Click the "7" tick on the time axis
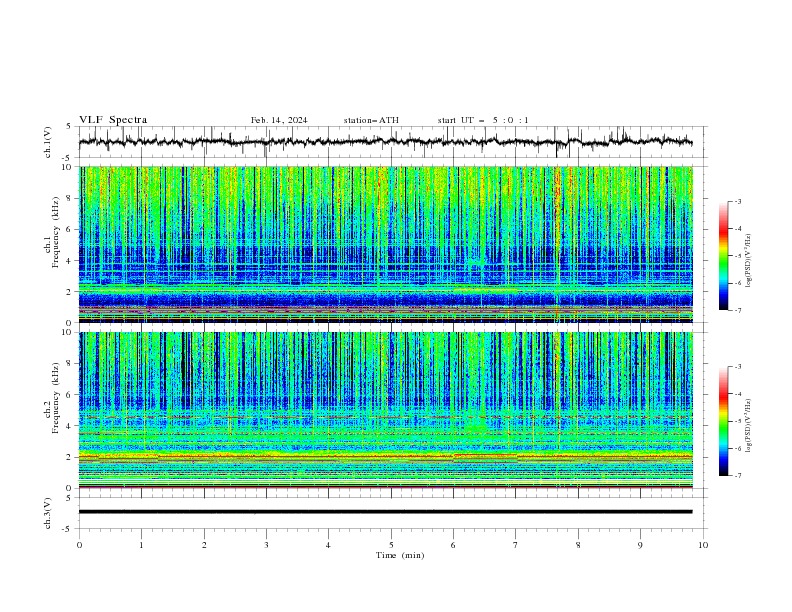The width and height of the screenshot is (792, 612). click(x=516, y=545)
